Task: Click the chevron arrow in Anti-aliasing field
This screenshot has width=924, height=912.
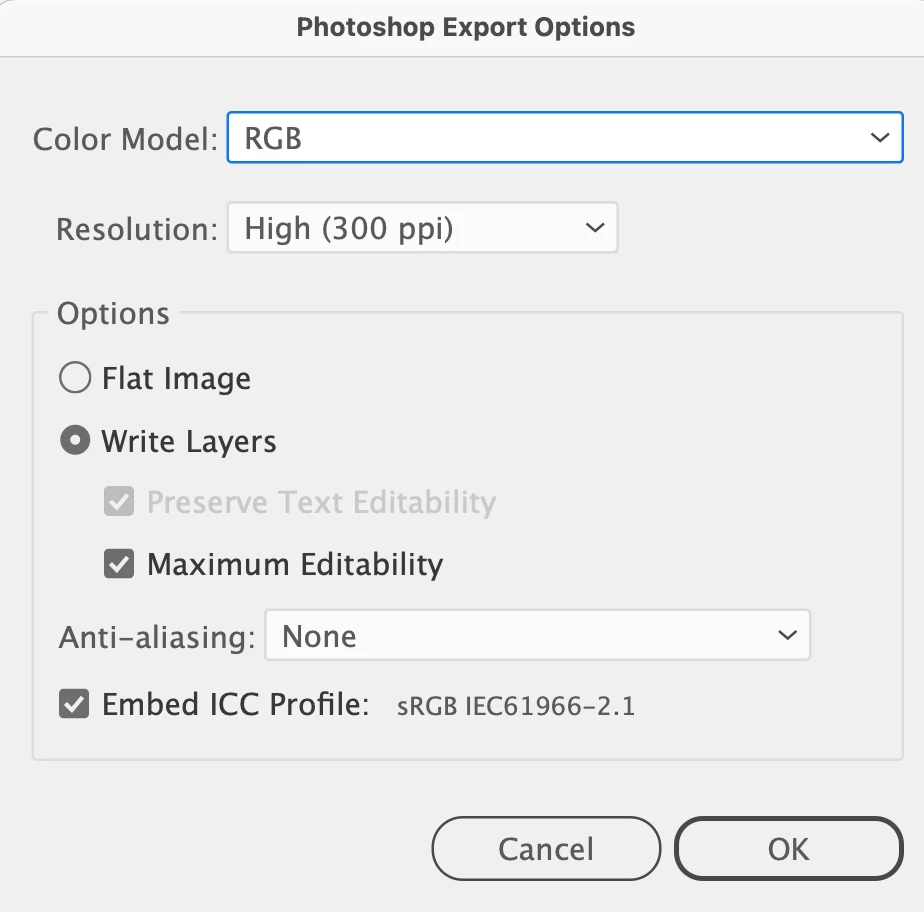Action: 787,635
